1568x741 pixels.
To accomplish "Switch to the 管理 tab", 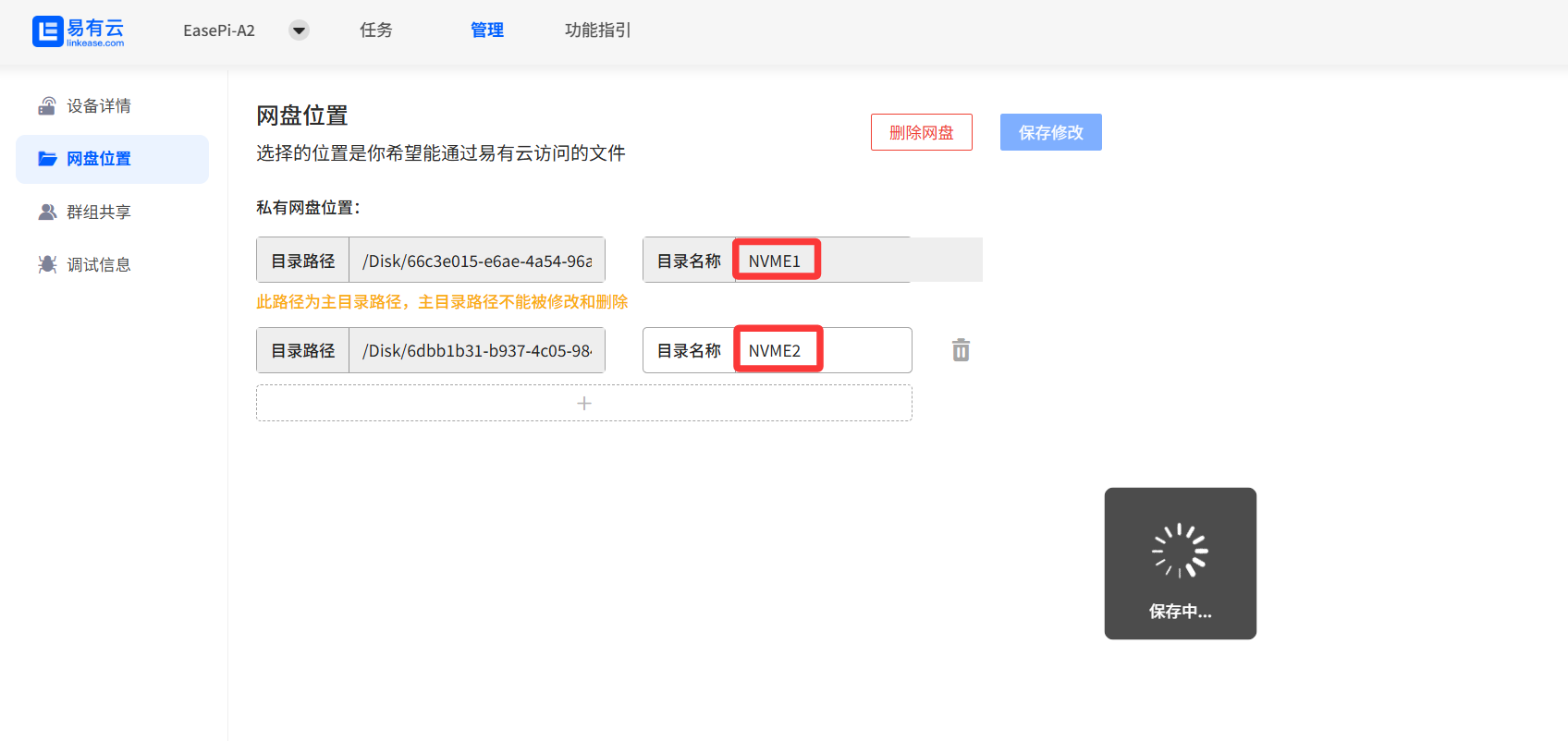I will [x=487, y=30].
